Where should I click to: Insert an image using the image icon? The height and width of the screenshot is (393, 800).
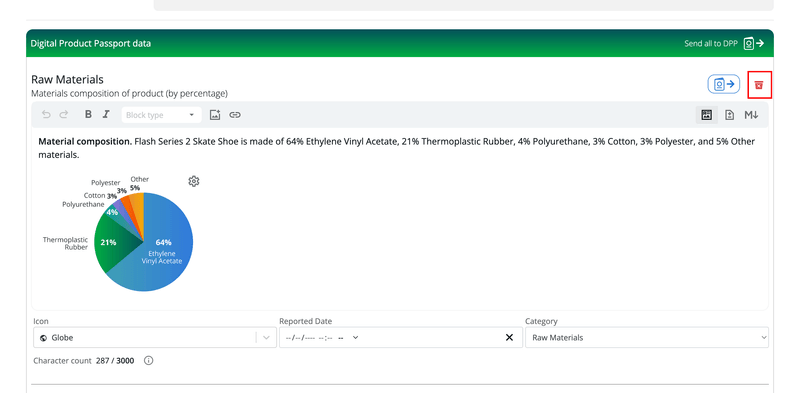pyautogui.click(x=215, y=115)
